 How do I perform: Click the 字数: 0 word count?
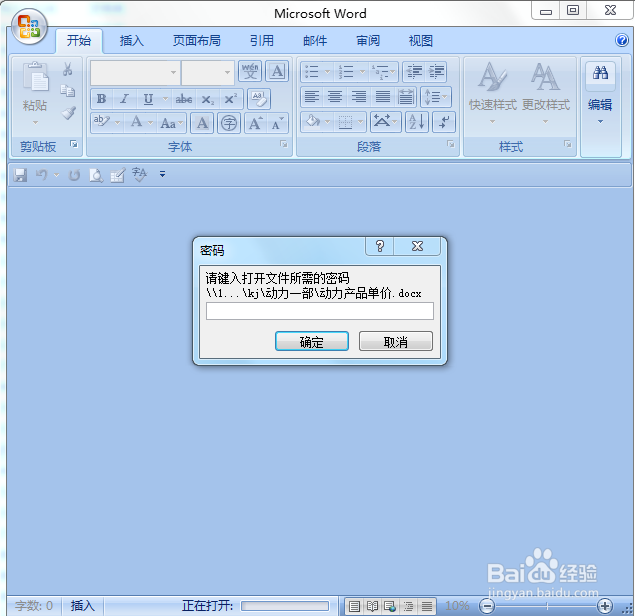[34, 606]
